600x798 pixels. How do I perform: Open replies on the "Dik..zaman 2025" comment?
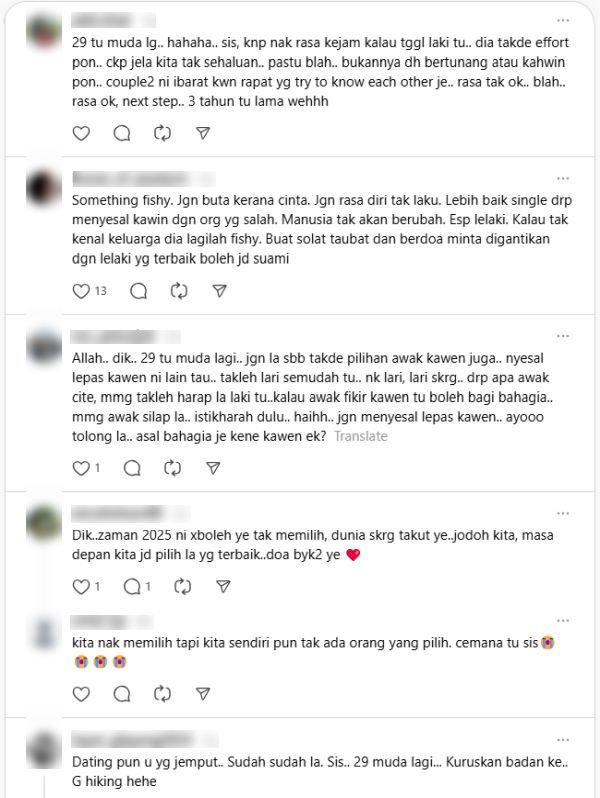[137, 587]
